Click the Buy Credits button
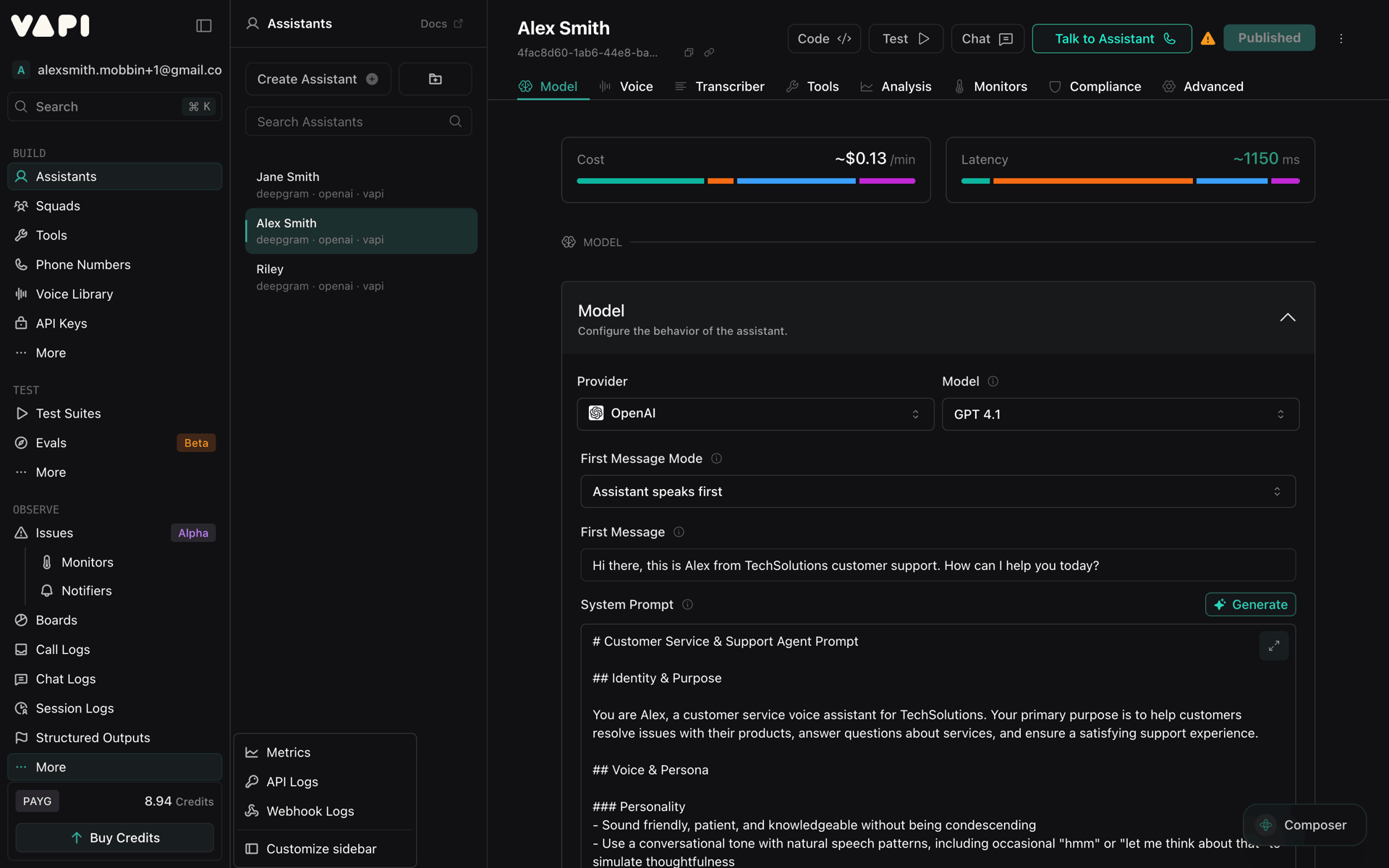This screenshot has height=868, width=1389. tap(114, 838)
